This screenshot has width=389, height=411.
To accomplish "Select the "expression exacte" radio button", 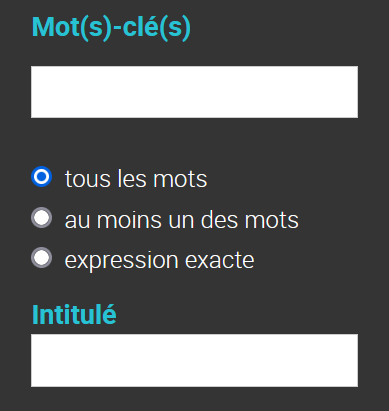I will click(42, 258).
